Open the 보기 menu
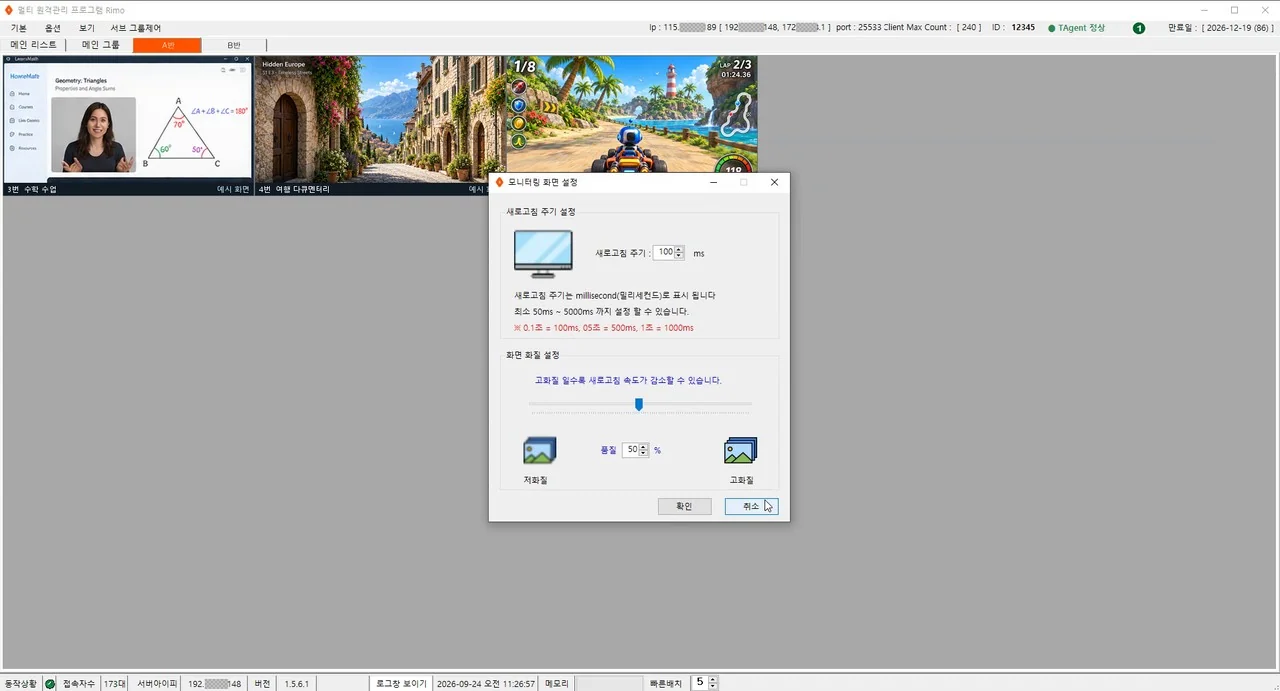Image resolution: width=1280 pixels, height=691 pixels. coord(87,28)
